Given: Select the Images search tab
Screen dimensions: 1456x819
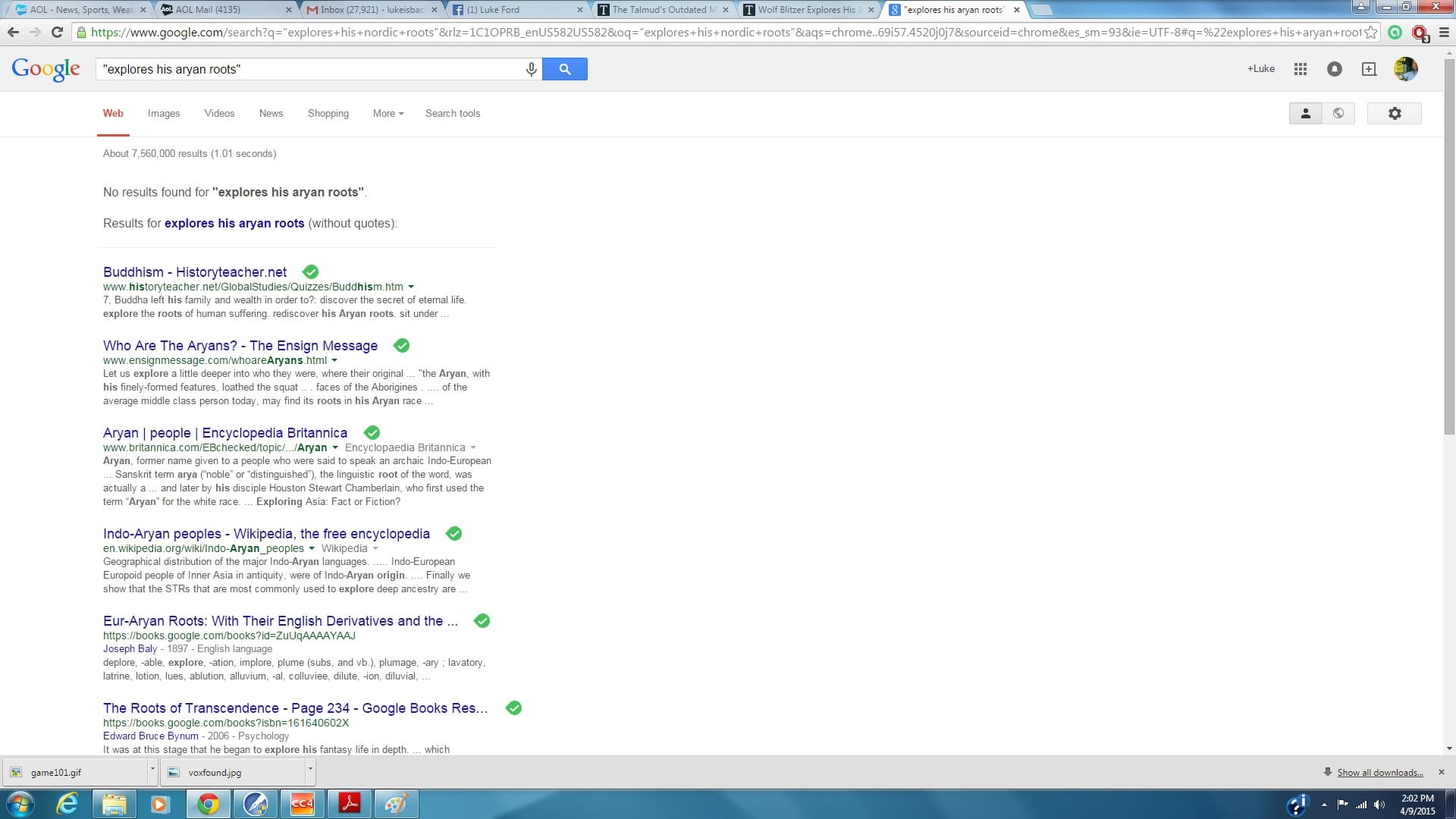Looking at the screenshot, I should 164,113.
